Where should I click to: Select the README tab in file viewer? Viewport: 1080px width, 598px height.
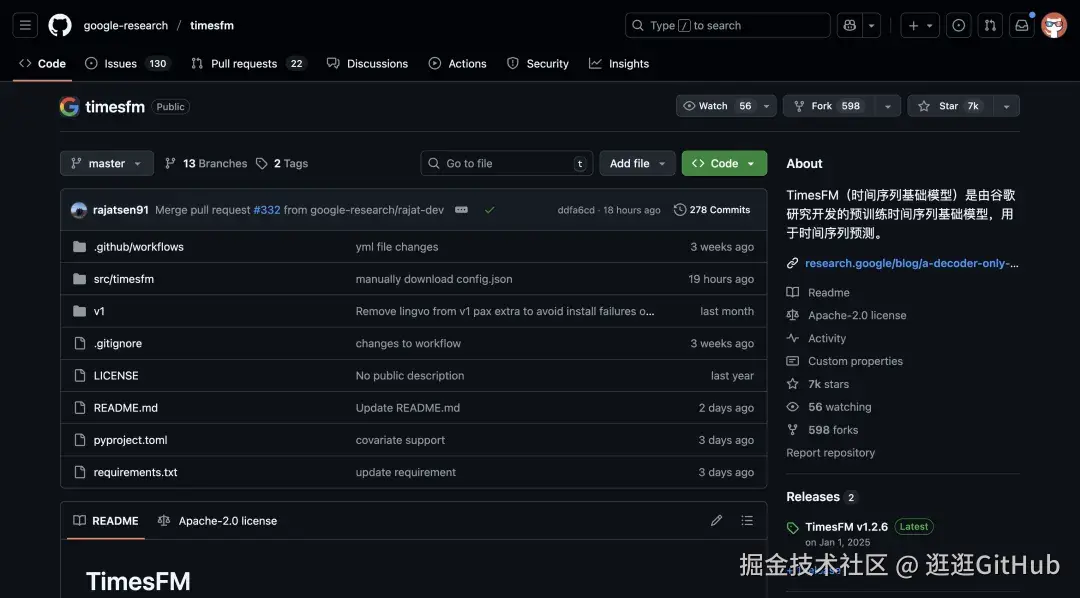point(106,521)
